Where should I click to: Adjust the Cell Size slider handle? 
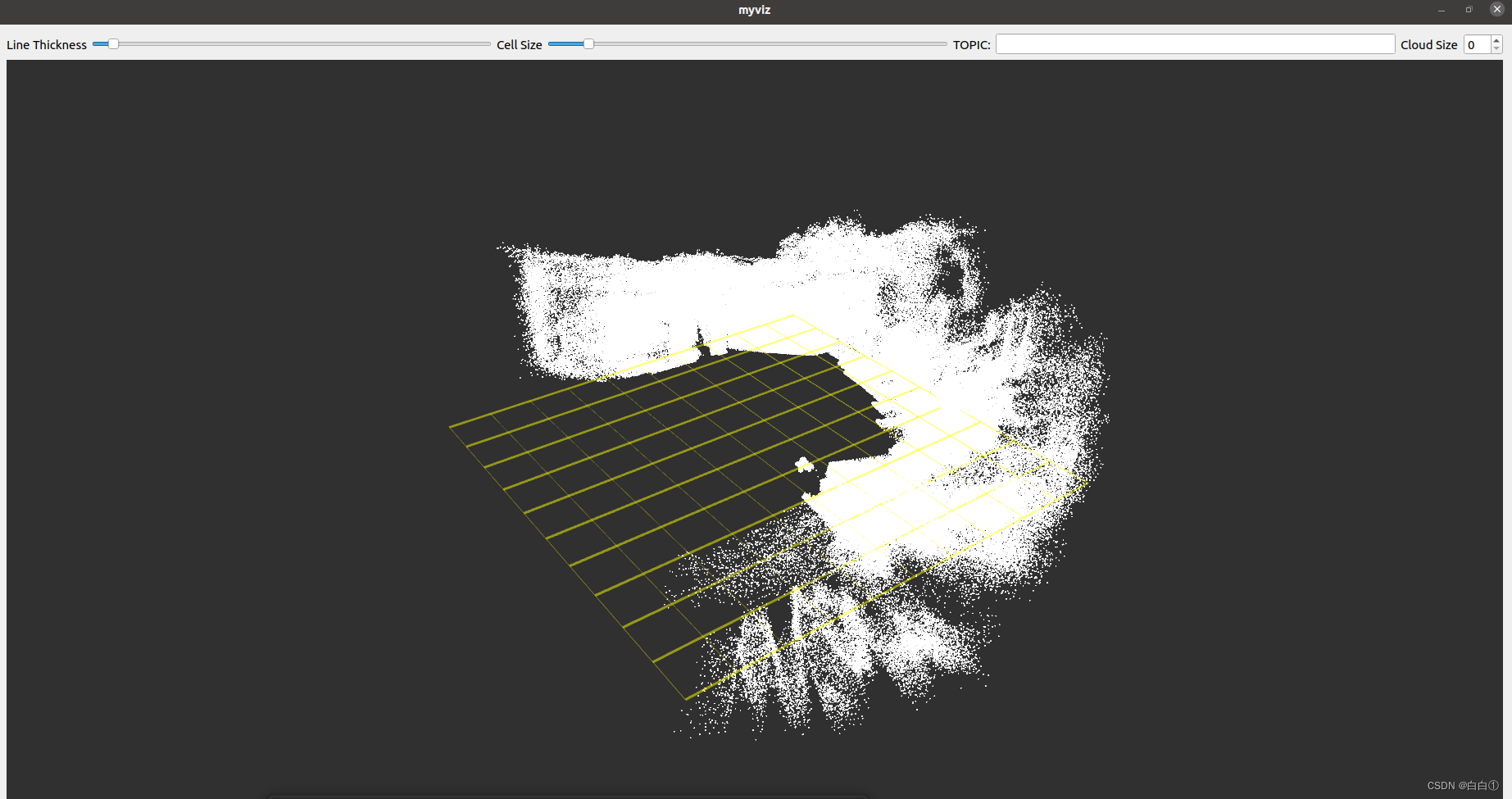[x=587, y=43]
